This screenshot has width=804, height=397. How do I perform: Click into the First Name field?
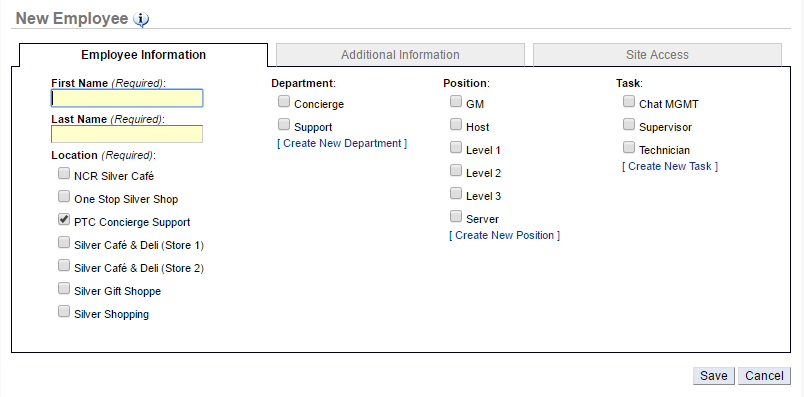point(127,98)
